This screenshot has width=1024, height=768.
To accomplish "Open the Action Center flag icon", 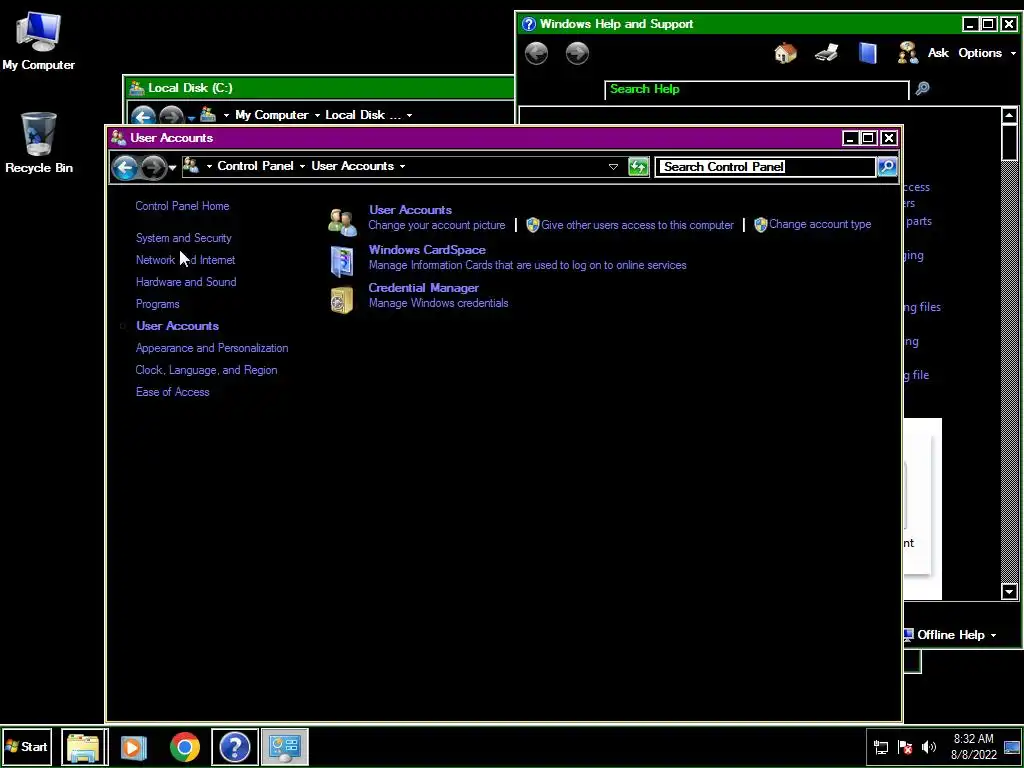I will pos(905,747).
